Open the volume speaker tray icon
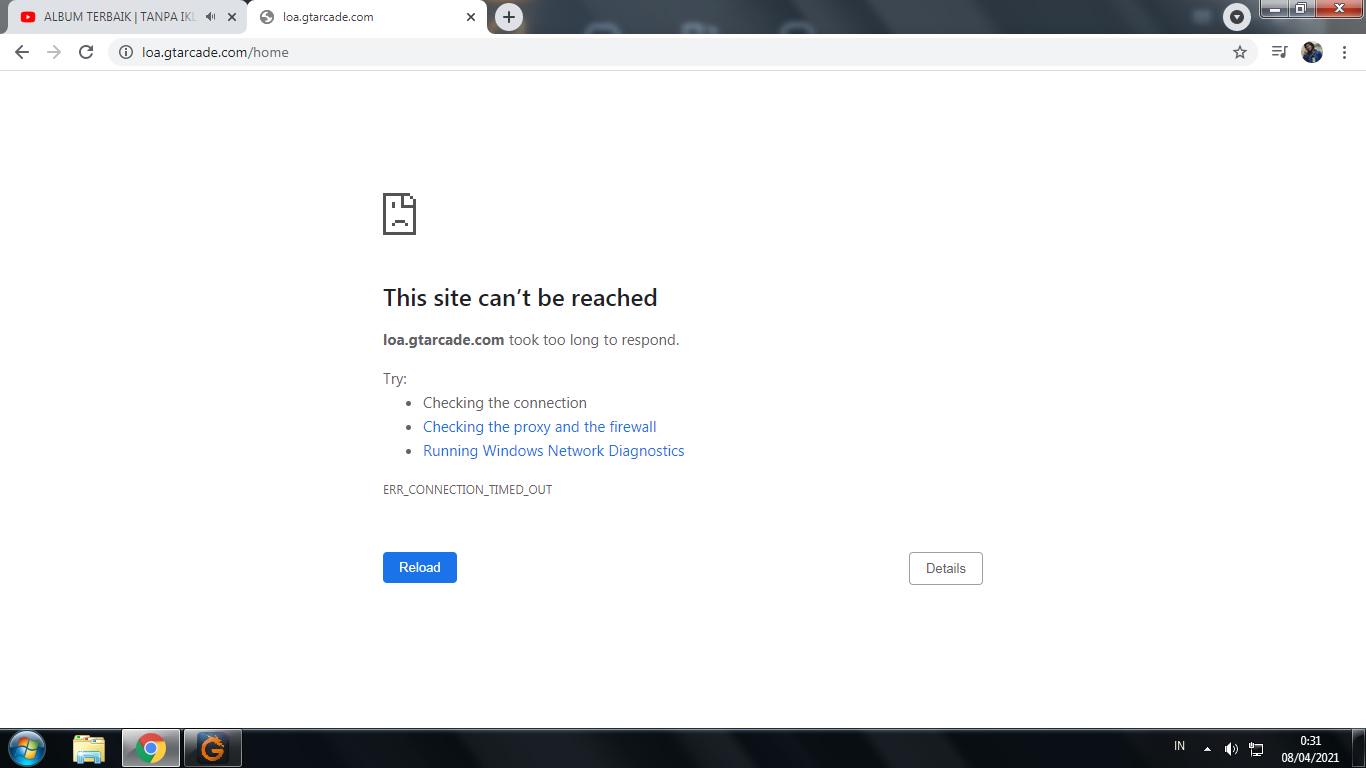Viewport: 1366px width, 768px height. click(1231, 749)
